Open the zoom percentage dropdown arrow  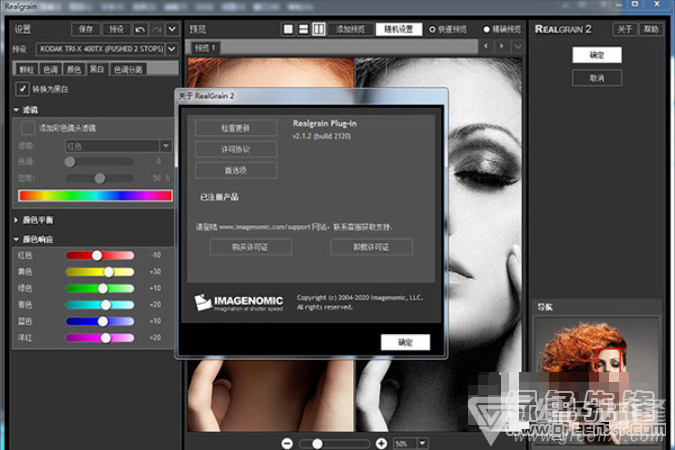point(422,443)
